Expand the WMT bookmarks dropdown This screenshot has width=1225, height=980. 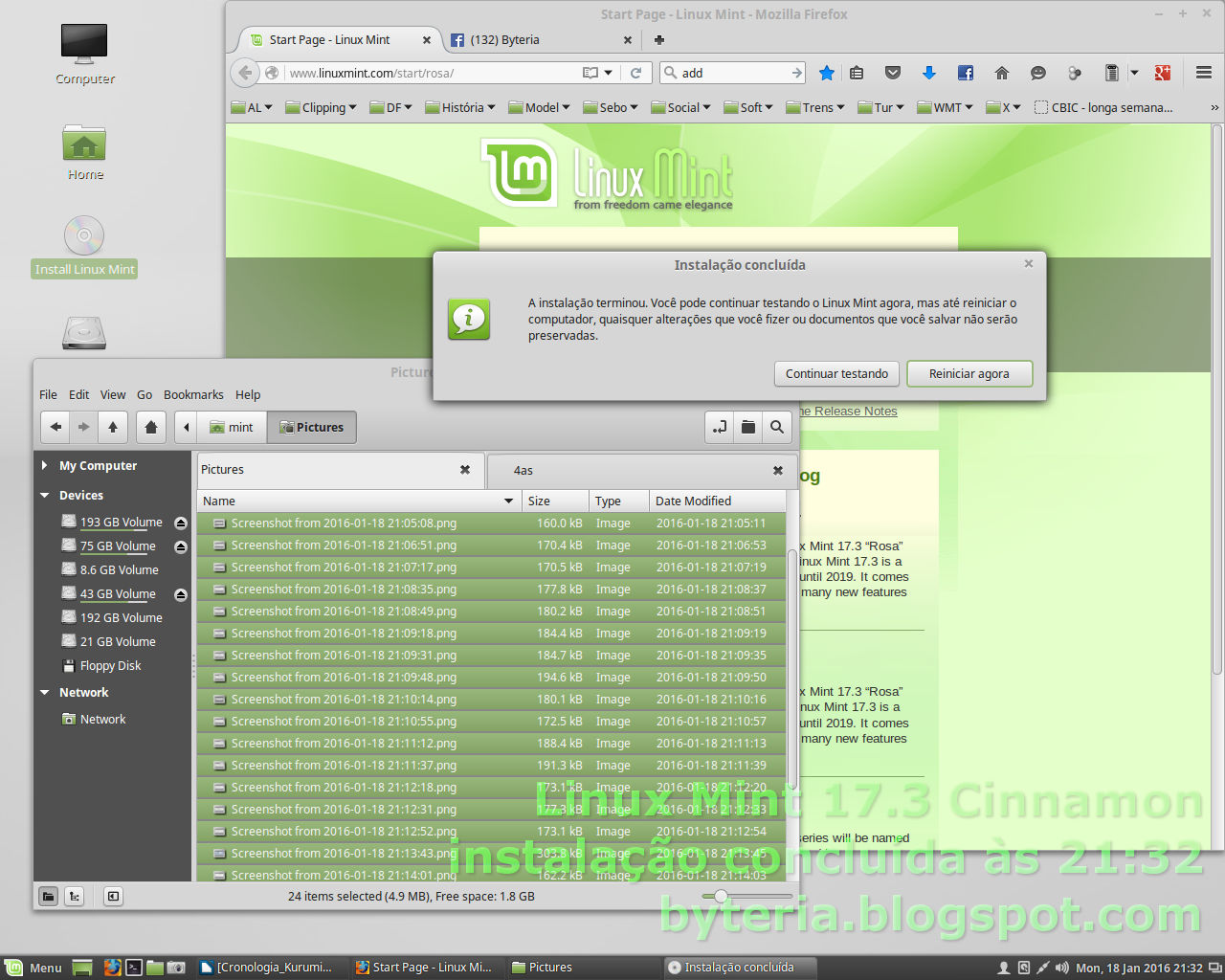click(944, 107)
